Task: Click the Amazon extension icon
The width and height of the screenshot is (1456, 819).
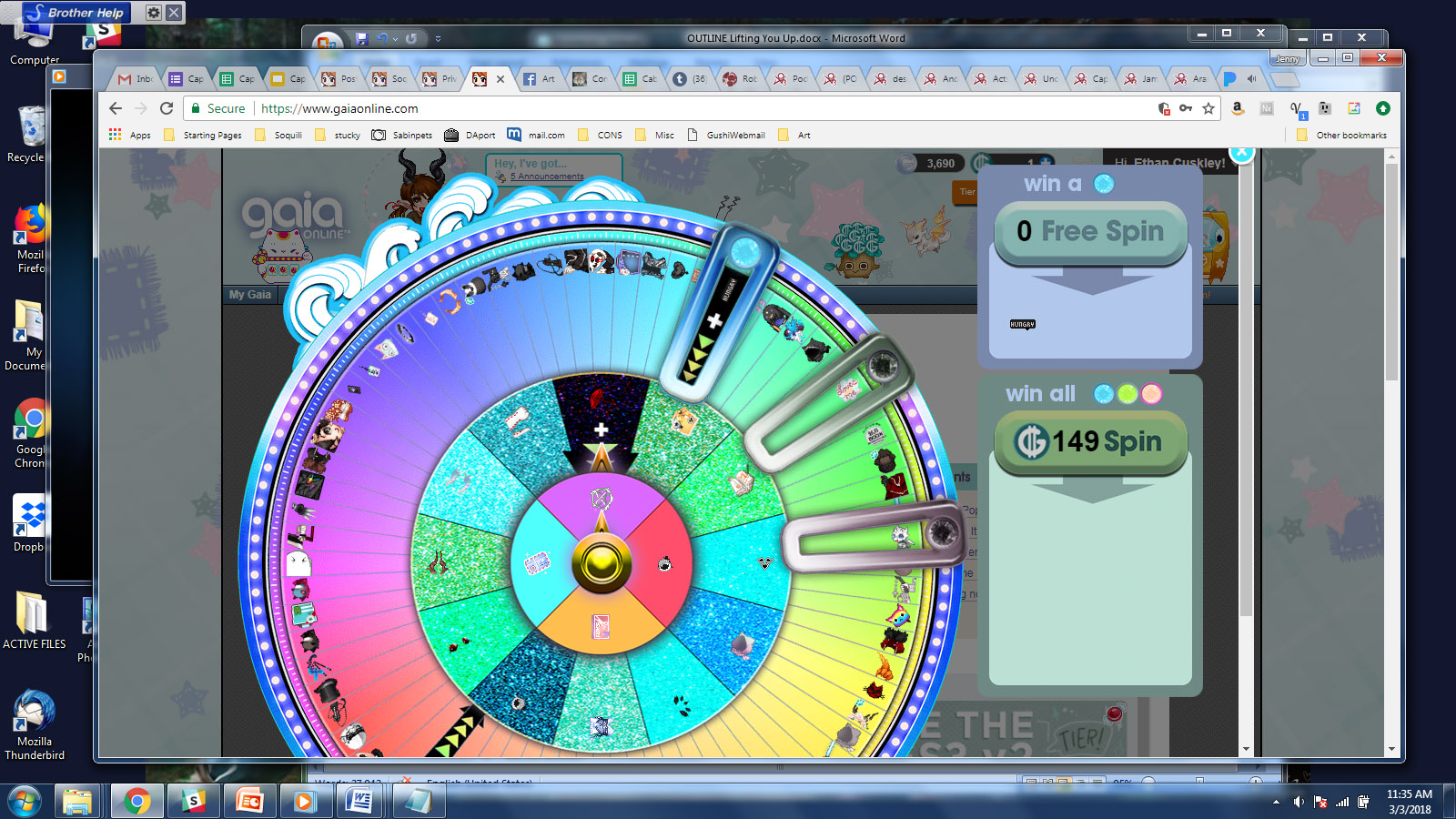Action: [x=1237, y=108]
